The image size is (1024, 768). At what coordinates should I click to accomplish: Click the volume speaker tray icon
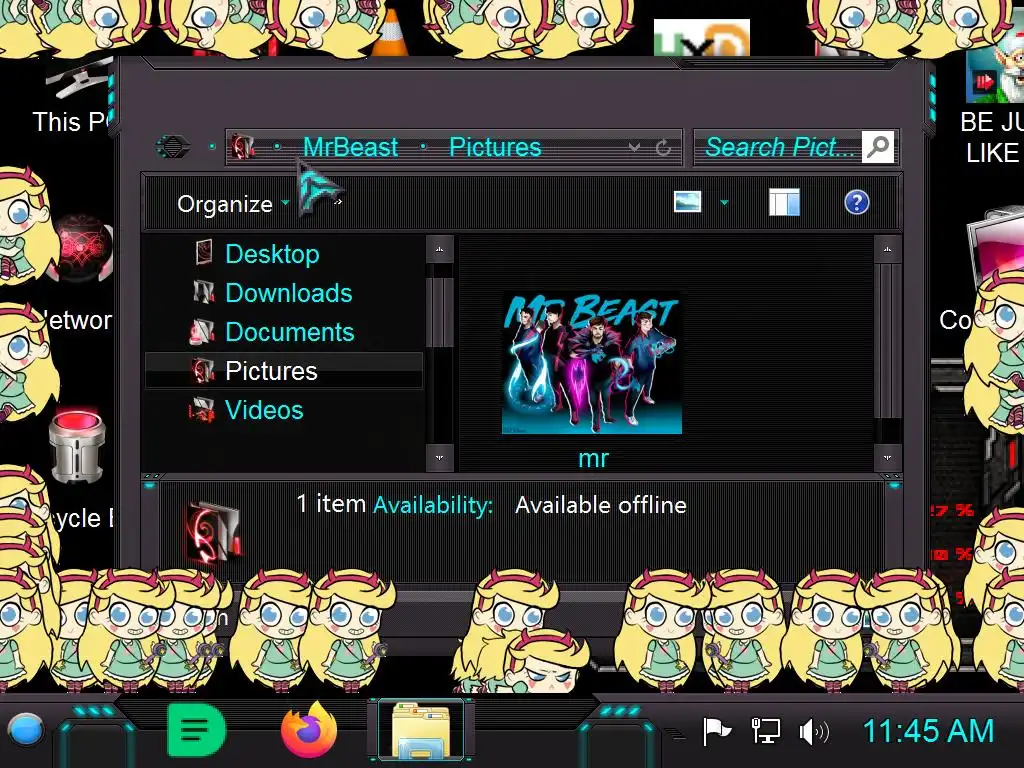(814, 732)
